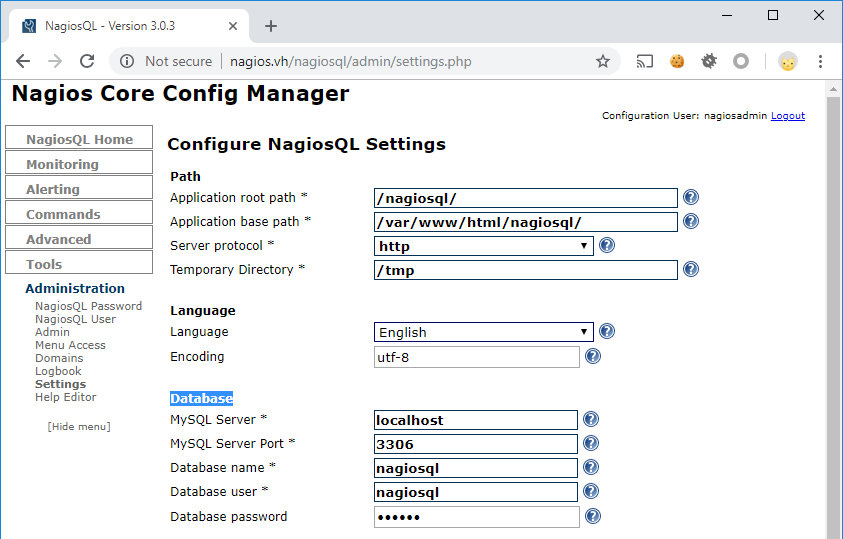Screen dimensions: 843x539
Task: Reload the NagiosQL page
Action: click(87, 61)
